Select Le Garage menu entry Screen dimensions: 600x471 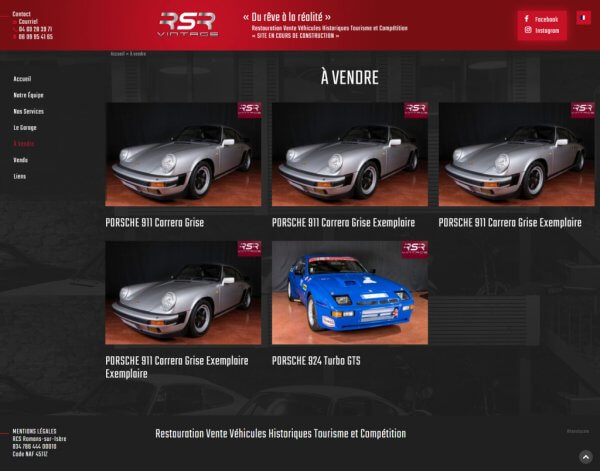[25, 128]
